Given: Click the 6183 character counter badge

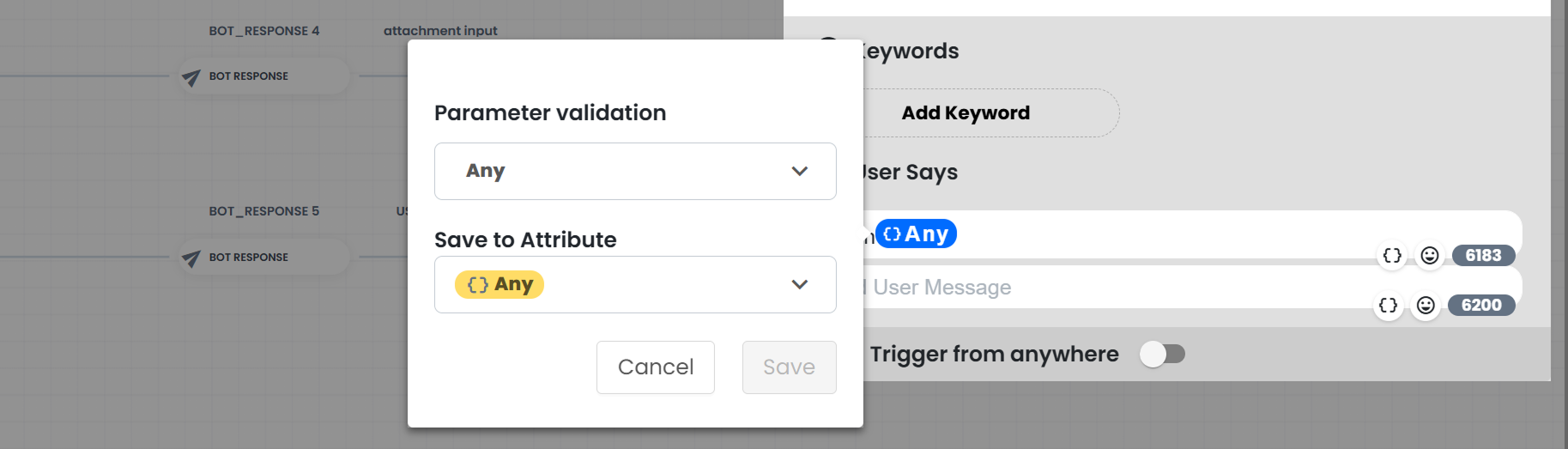Looking at the screenshot, I should [1483, 255].
